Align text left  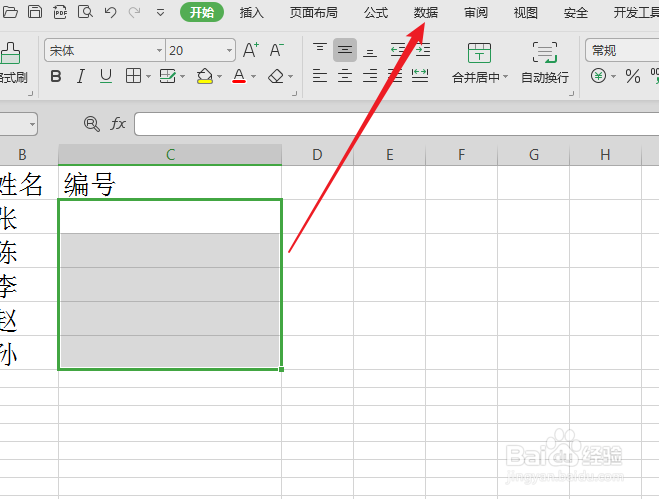click(319, 76)
